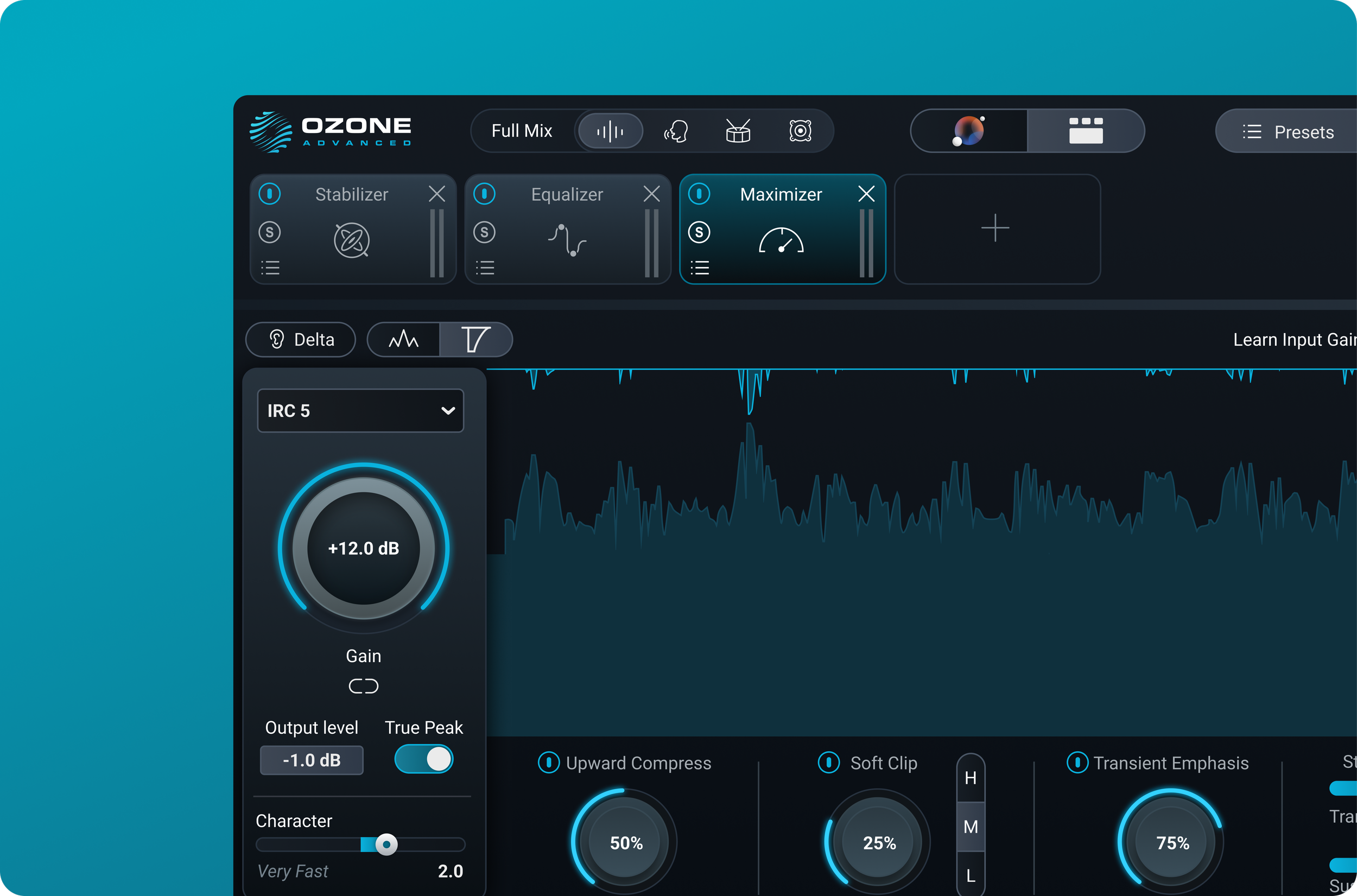Toggle the True Peak switch
Viewport: 1357px width, 896px height.
coord(423,759)
